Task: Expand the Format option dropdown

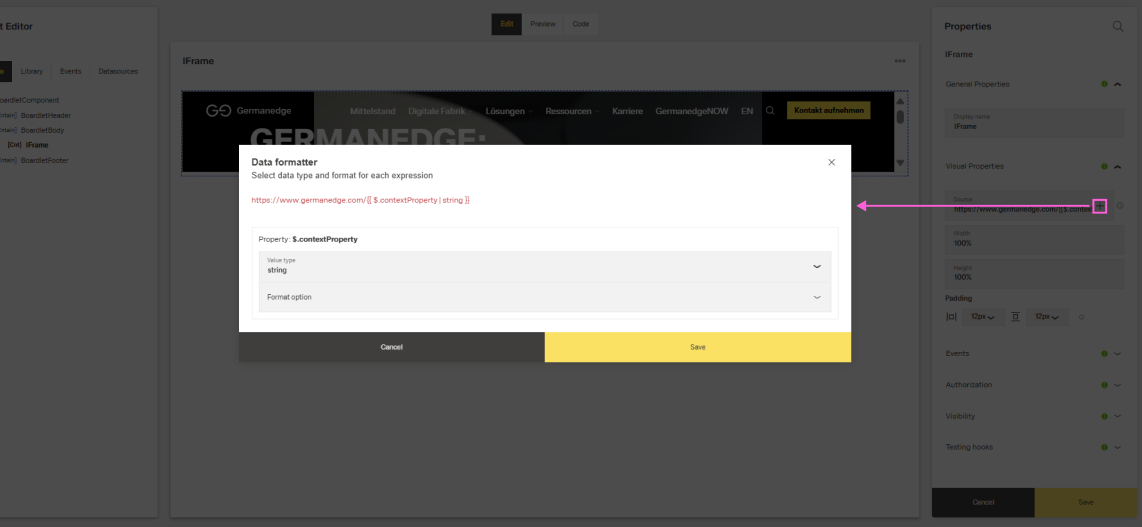Action: click(545, 297)
